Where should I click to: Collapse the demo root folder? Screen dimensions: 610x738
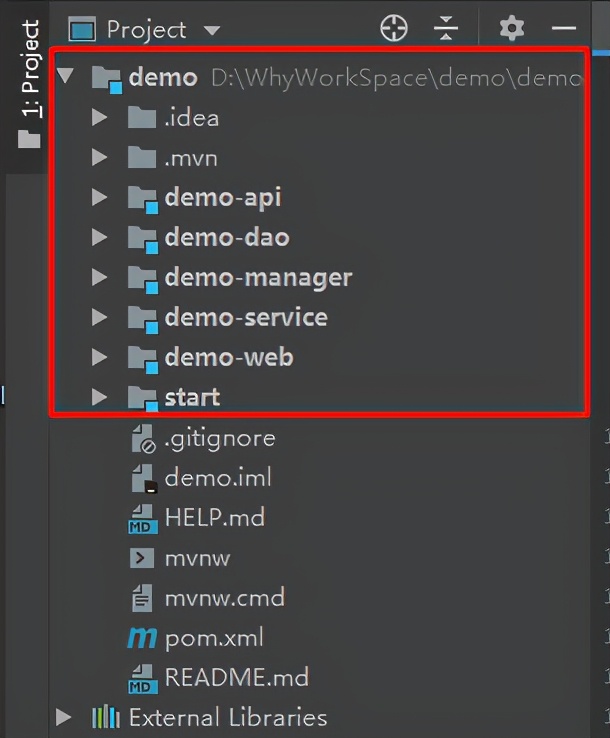point(66,77)
